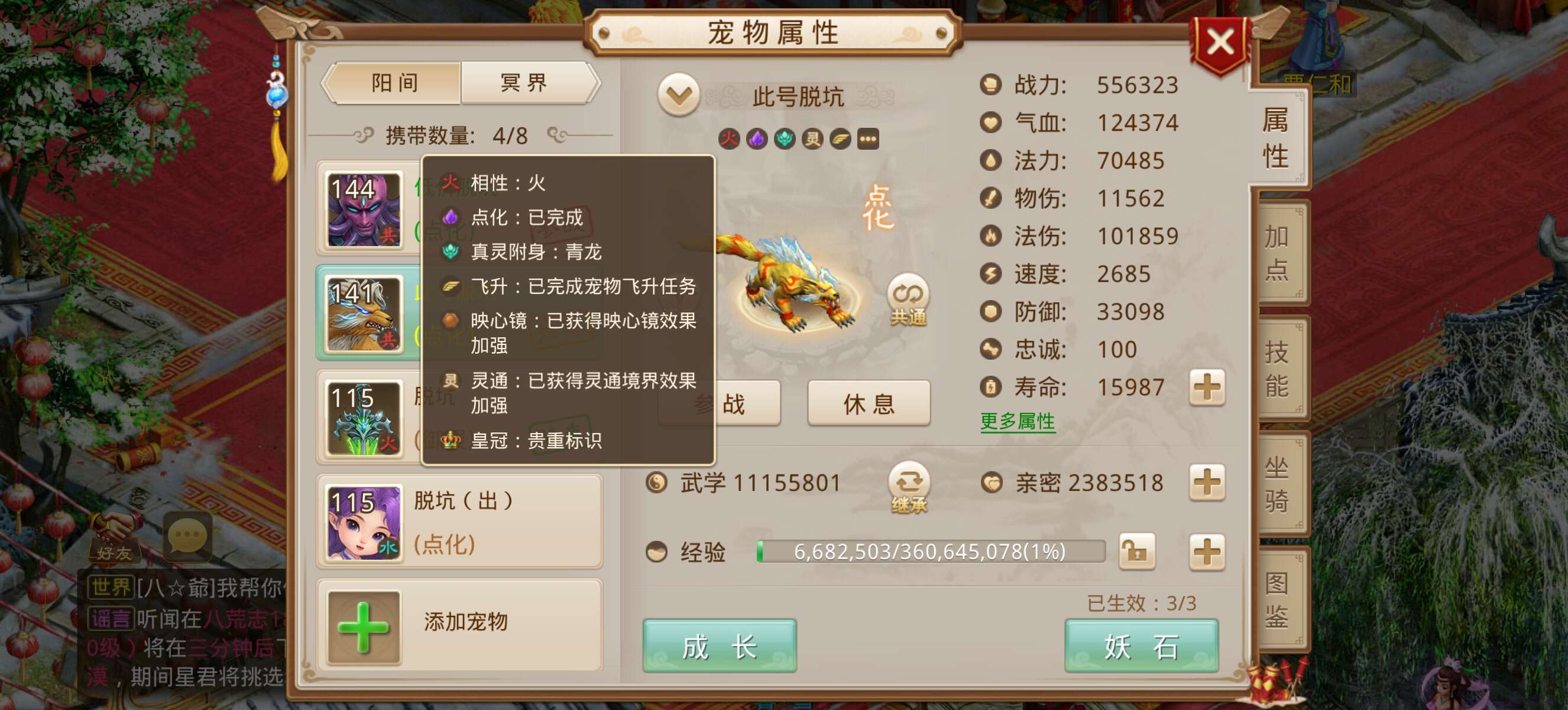Screen dimensions: 1568x710
Task: Select the level 115 purple-haired pet thumbnail
Action: coord(364,522)
